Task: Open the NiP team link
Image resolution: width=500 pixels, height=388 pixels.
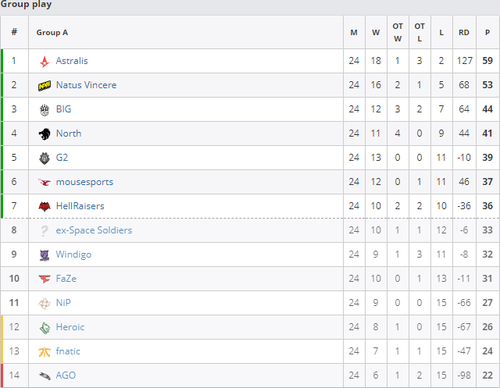Action: coord(63,303)
